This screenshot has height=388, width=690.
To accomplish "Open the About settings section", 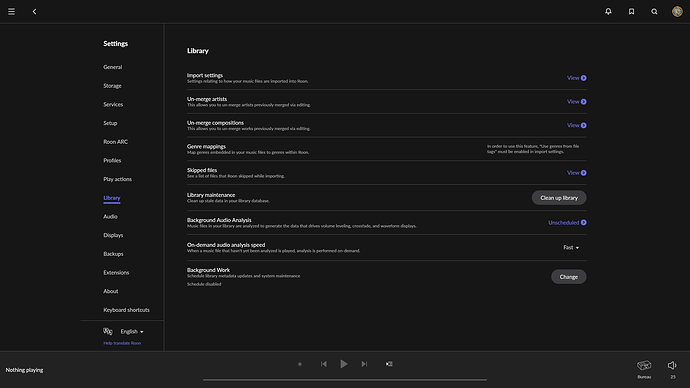I will point(110,291).
